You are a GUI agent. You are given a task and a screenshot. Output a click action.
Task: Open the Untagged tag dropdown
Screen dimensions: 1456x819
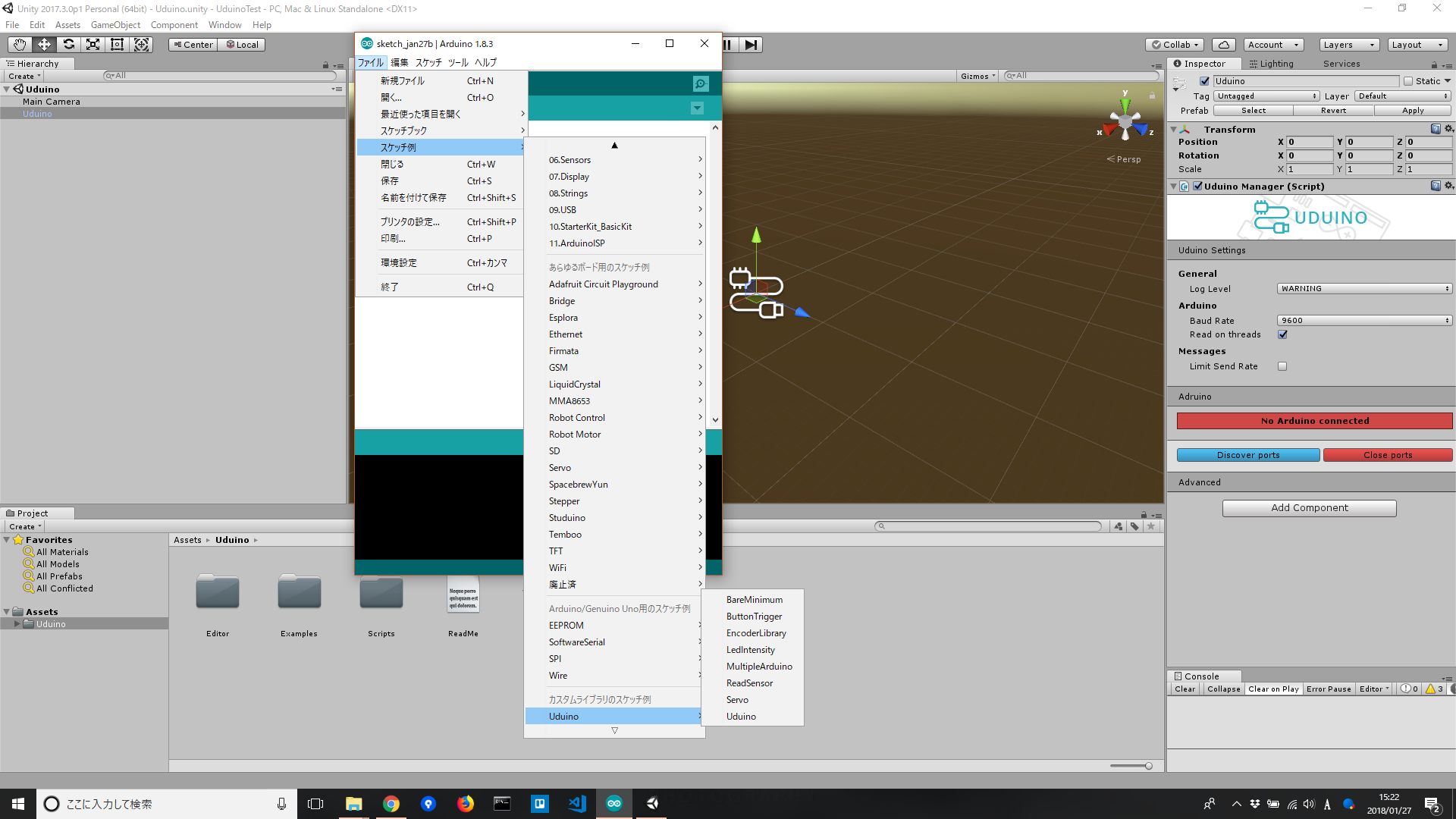tap(1266, 96)
